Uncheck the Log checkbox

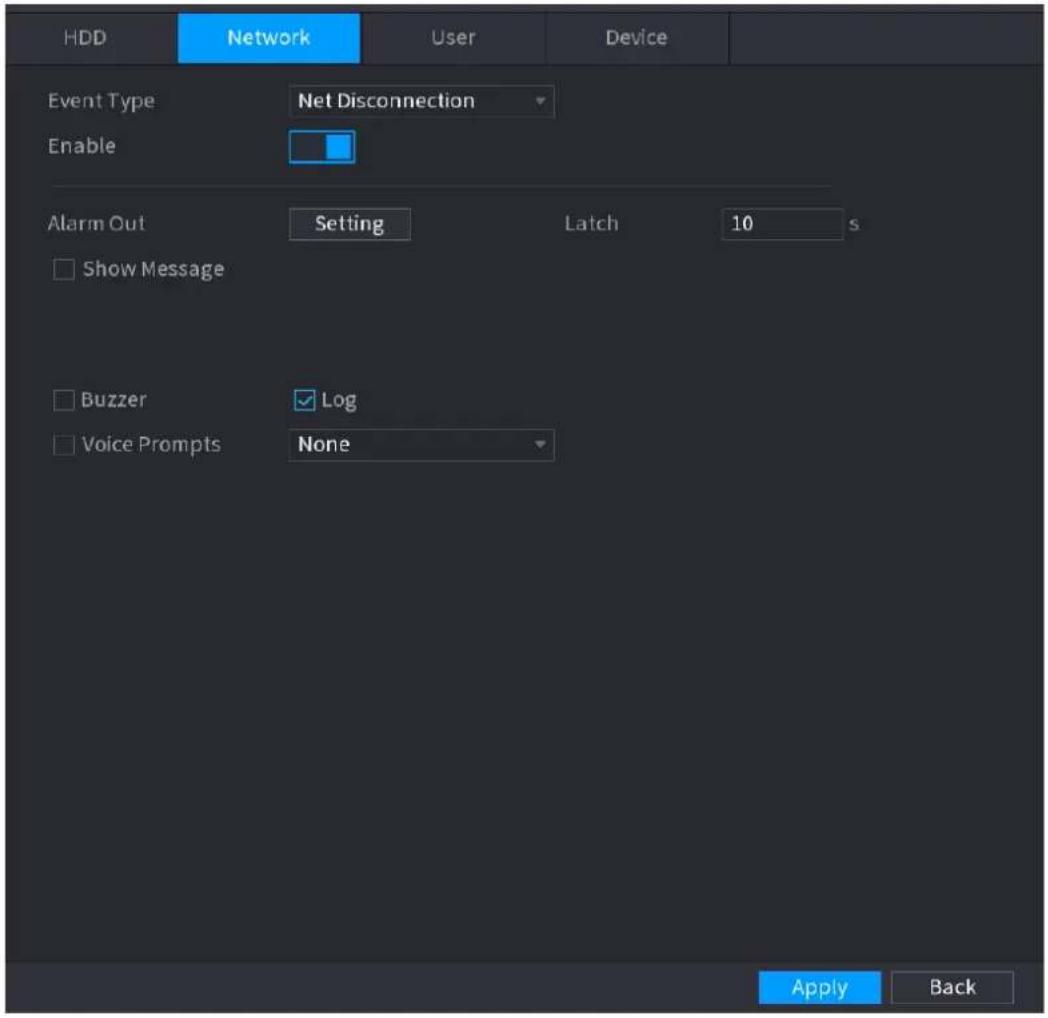point(304,400)
